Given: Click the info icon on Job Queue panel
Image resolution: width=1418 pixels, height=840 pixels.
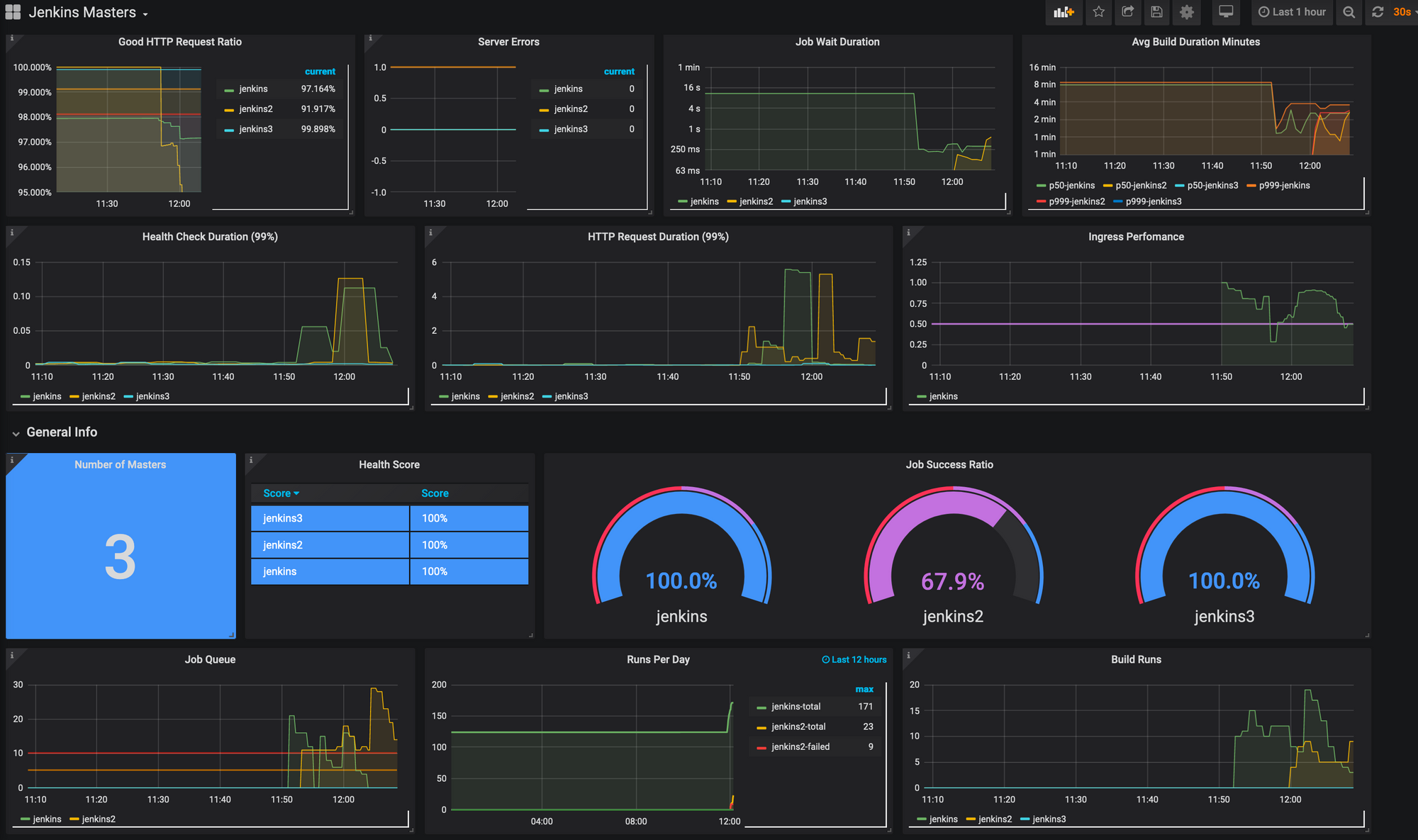Looking at the screenshot, I should pos(11,654).
